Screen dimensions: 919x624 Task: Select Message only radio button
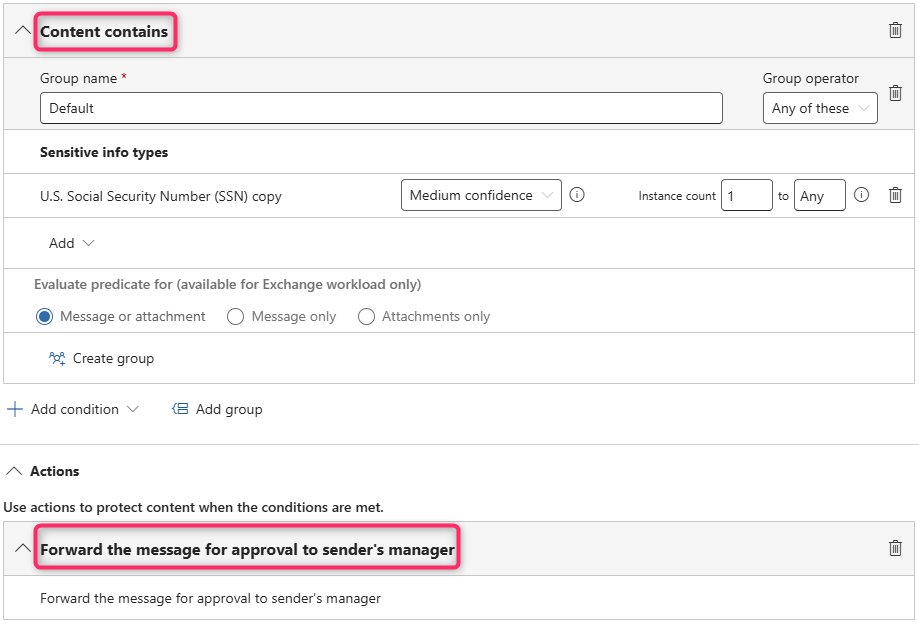(236, 317)
